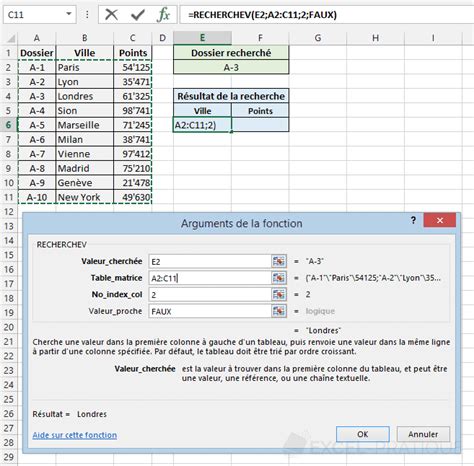This screenshot has height=466, width=474.
Task: Select column C header
Action: (x=133, y=38)
